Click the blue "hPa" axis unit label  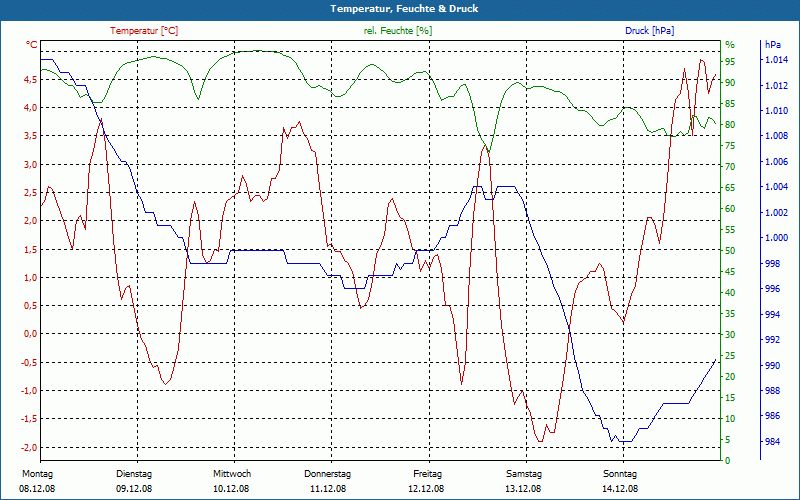click(x=773, y=44)
